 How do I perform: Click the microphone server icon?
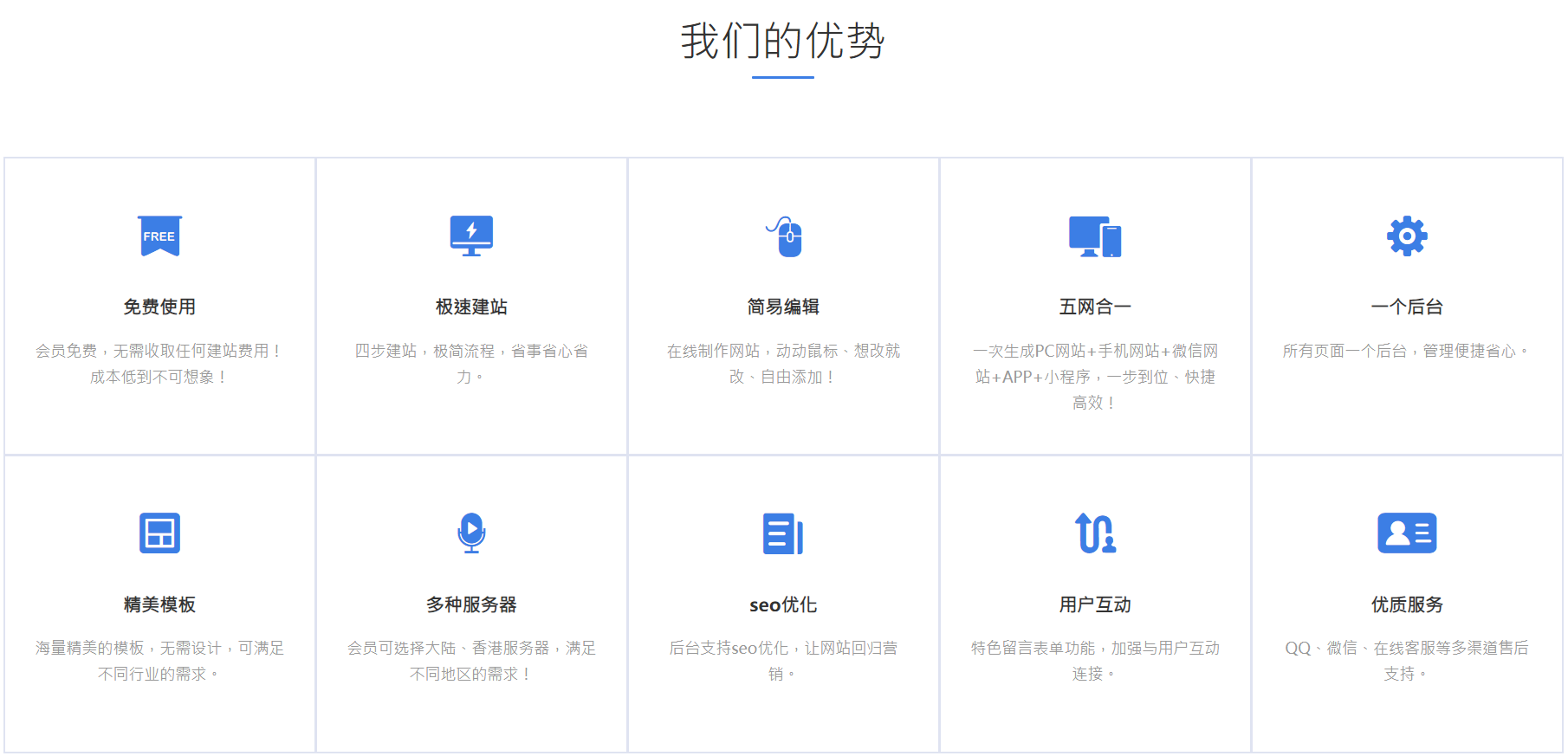tap(471, 533)
